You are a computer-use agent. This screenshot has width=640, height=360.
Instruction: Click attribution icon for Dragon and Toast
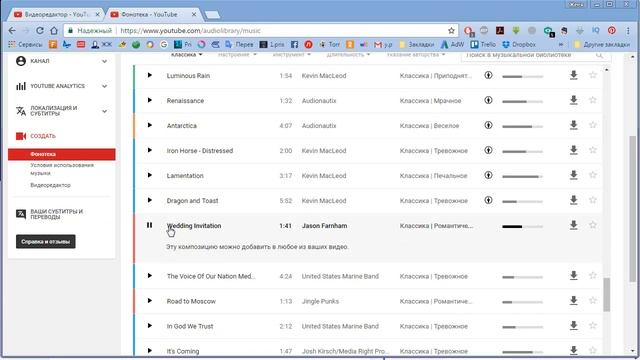(488, 200)
